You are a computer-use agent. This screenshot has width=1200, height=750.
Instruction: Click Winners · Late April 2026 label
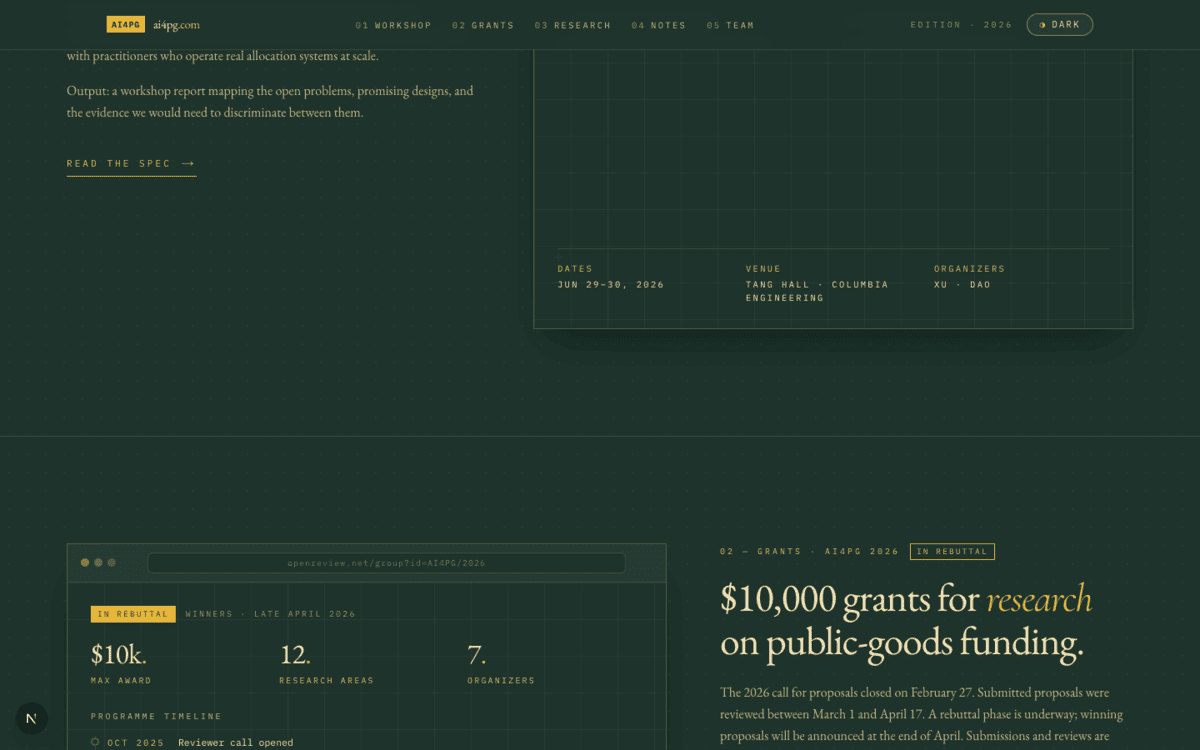270,614
